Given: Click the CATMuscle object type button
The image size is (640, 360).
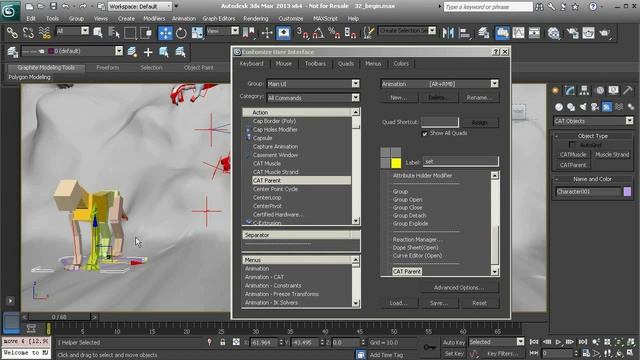Looking at the screenshot, I should click(x=573, y=155).
